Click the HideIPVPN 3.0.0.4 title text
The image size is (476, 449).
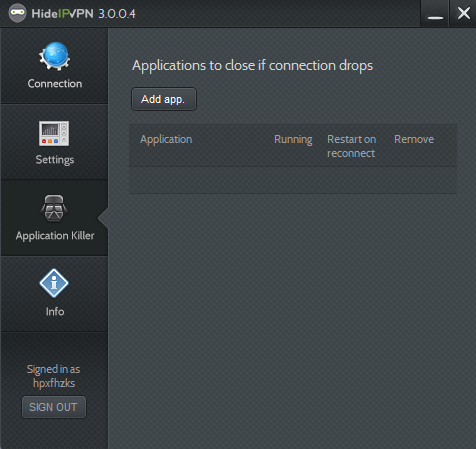[x=83, y=14]
